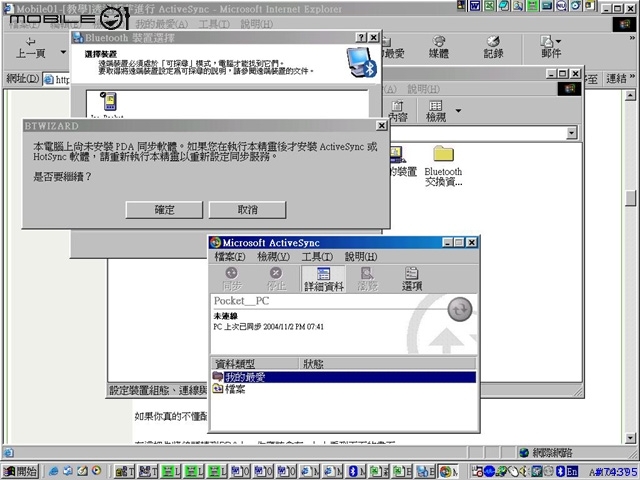The height and width of the screenshot is (480, 640).
Task: Click the Bluetooth taskbar button
Action: (x=356, y=471)
